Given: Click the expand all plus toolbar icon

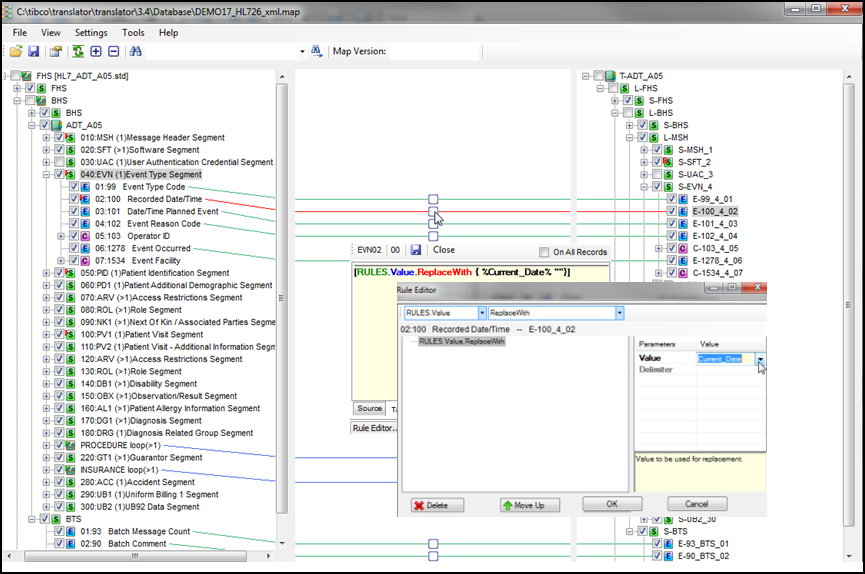Looking at the screenshot, I should tap(96, 51).
